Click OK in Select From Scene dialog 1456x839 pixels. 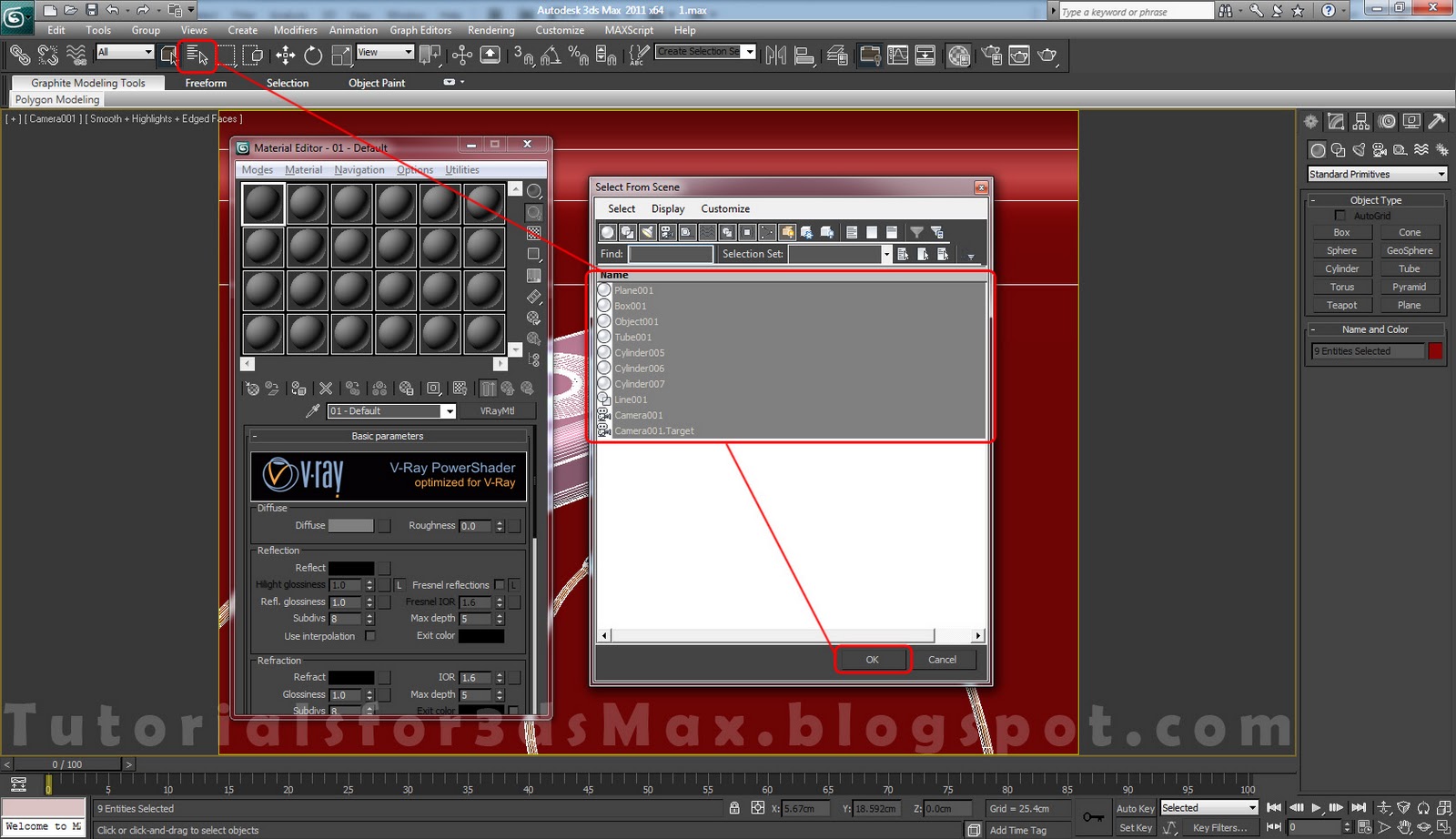(x=872, y=660)
